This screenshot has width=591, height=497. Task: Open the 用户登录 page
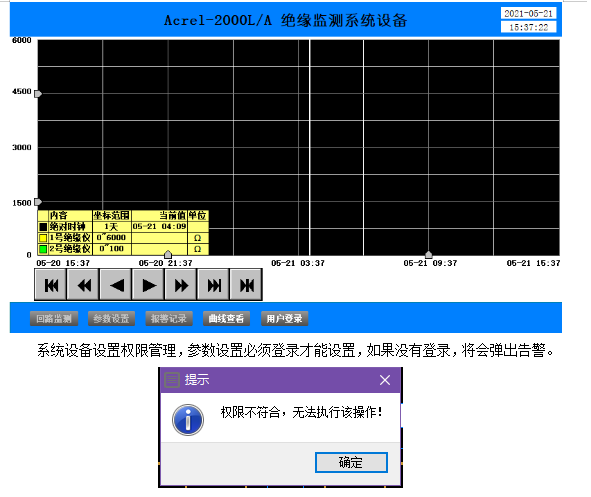285,319
